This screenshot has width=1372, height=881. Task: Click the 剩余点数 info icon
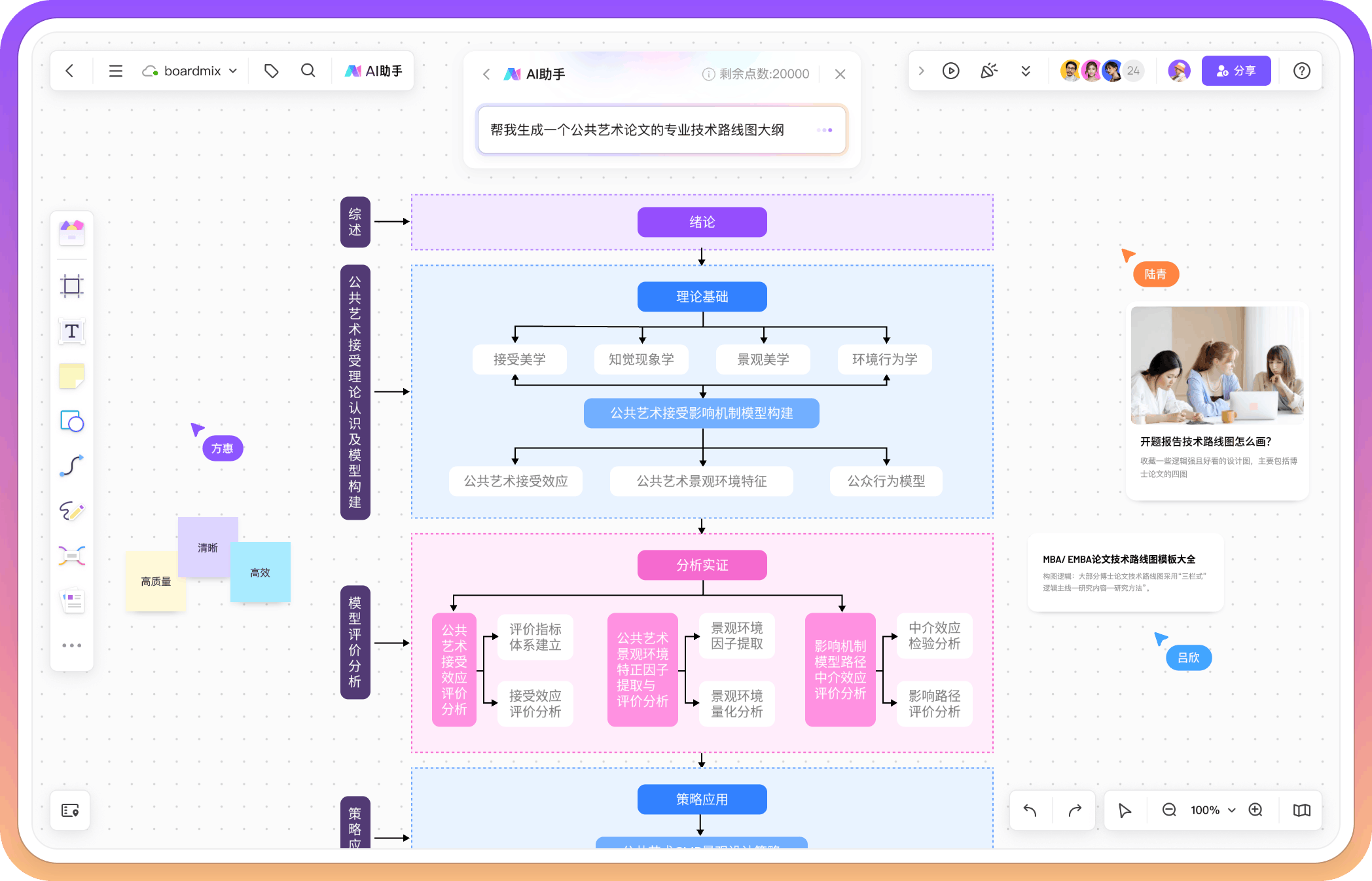708,74
